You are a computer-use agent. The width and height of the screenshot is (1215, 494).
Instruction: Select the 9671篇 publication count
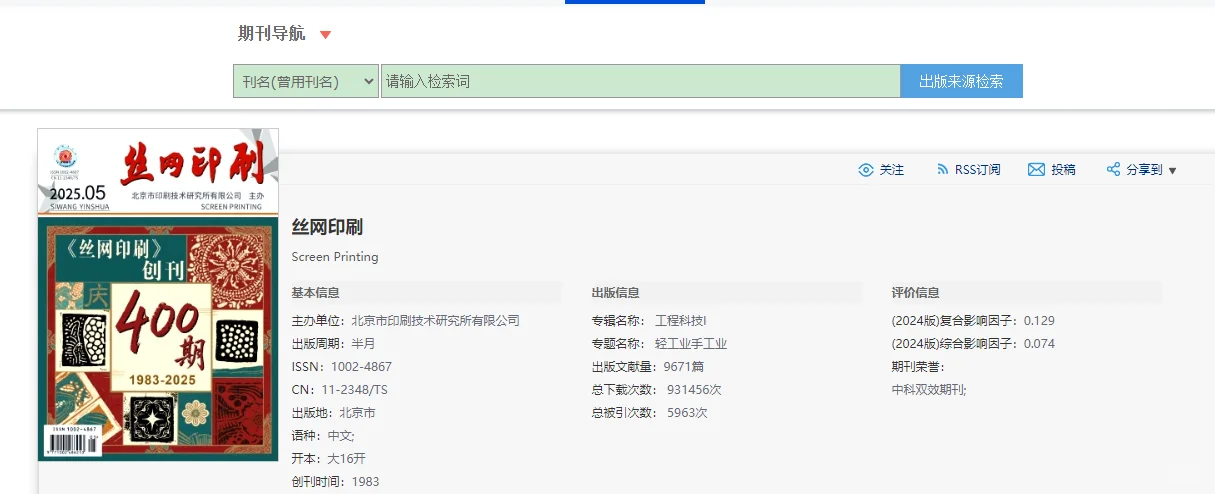pos(684,367)
